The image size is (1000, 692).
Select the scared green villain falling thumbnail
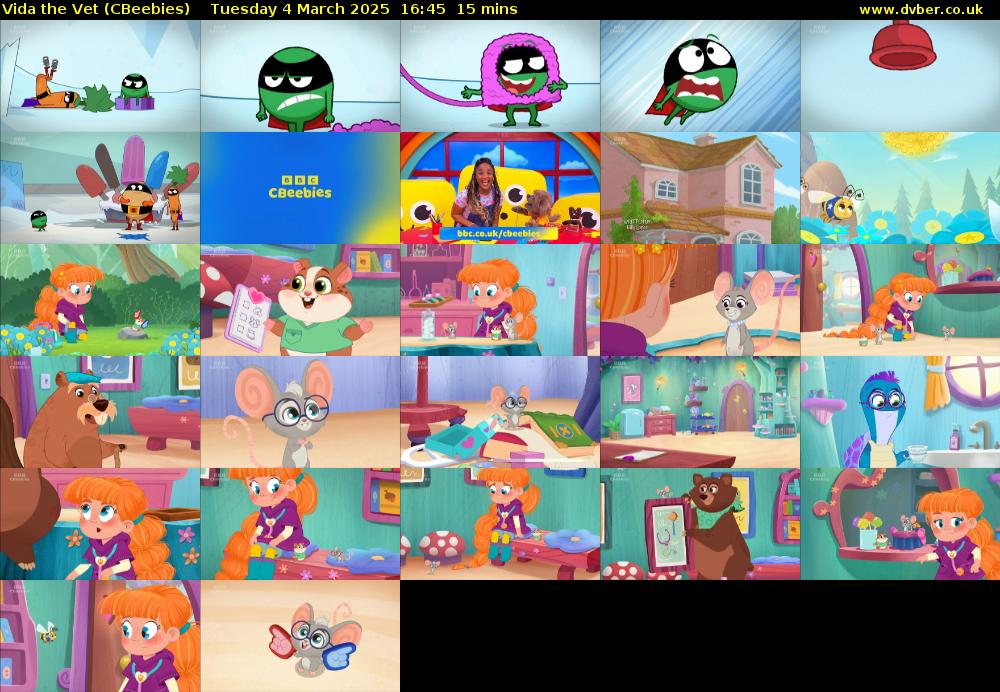coord(700,76)
